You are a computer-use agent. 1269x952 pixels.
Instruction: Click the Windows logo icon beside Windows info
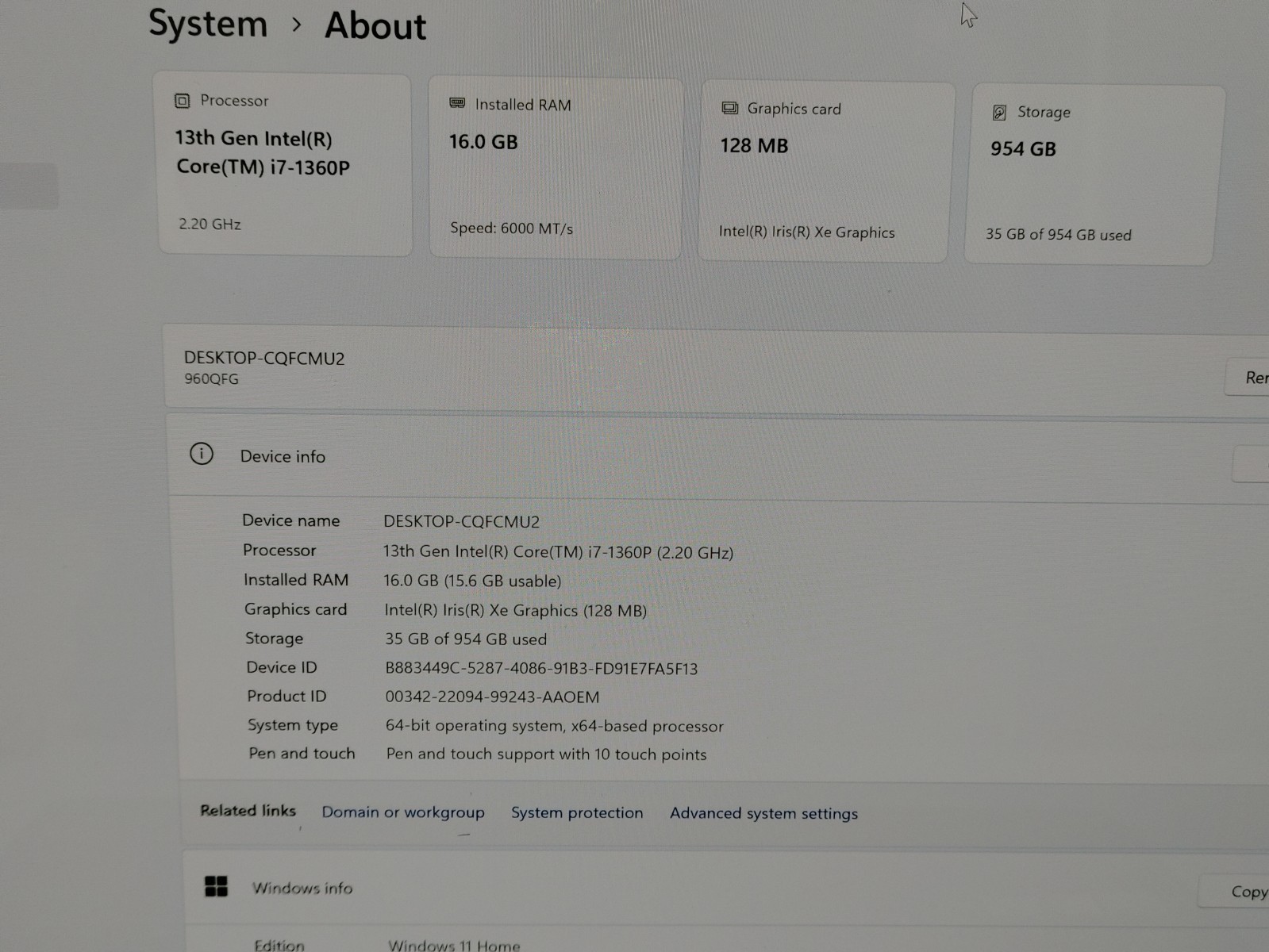click(x=216, y=886)
